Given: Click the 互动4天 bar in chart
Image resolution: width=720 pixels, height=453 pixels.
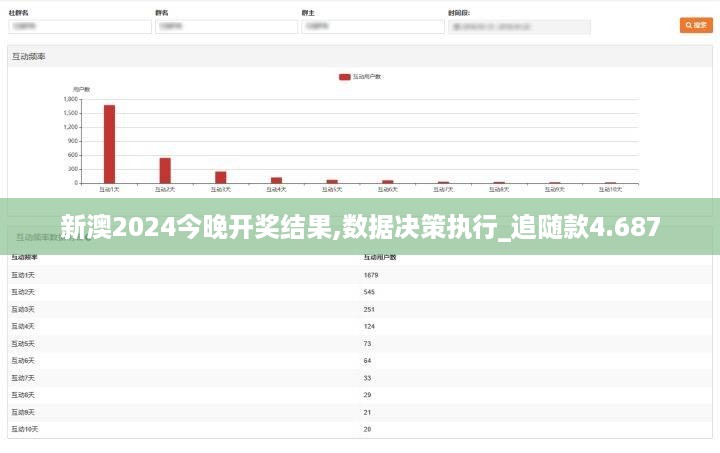Looking at the screenshot, I should (x=276, y=180).
